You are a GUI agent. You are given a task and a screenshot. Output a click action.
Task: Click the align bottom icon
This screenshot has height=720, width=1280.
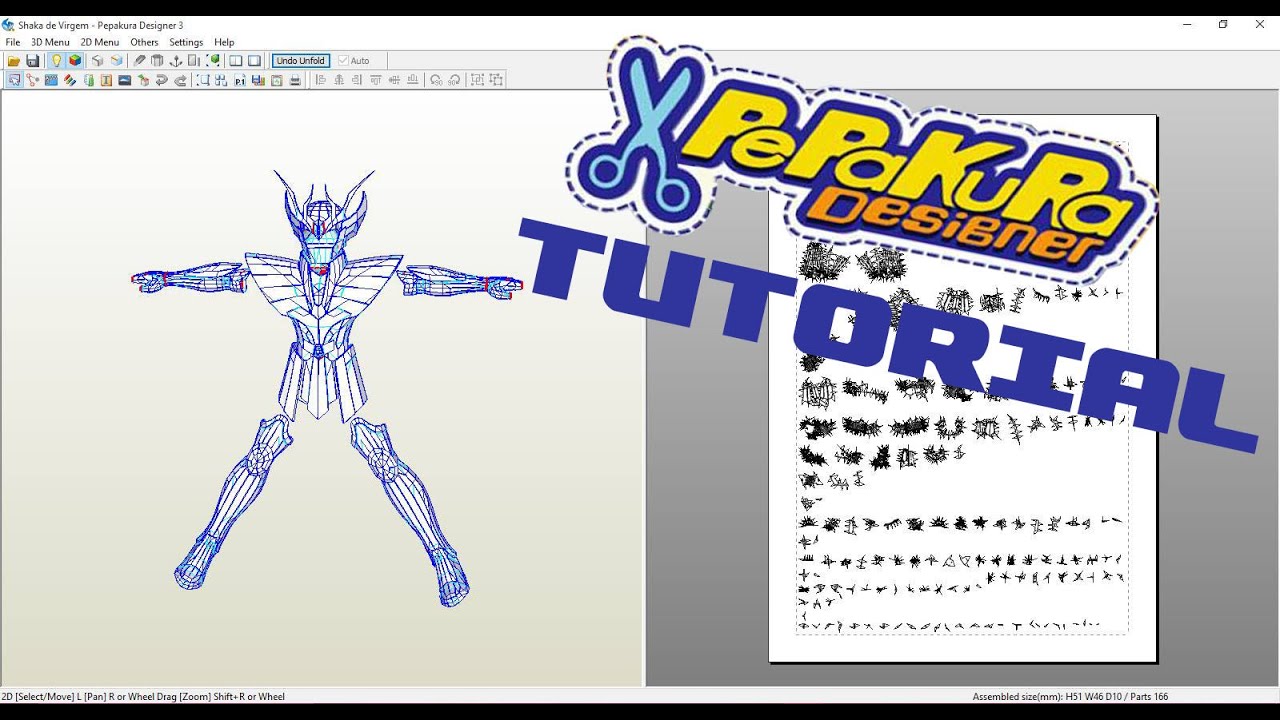[413, 80]
